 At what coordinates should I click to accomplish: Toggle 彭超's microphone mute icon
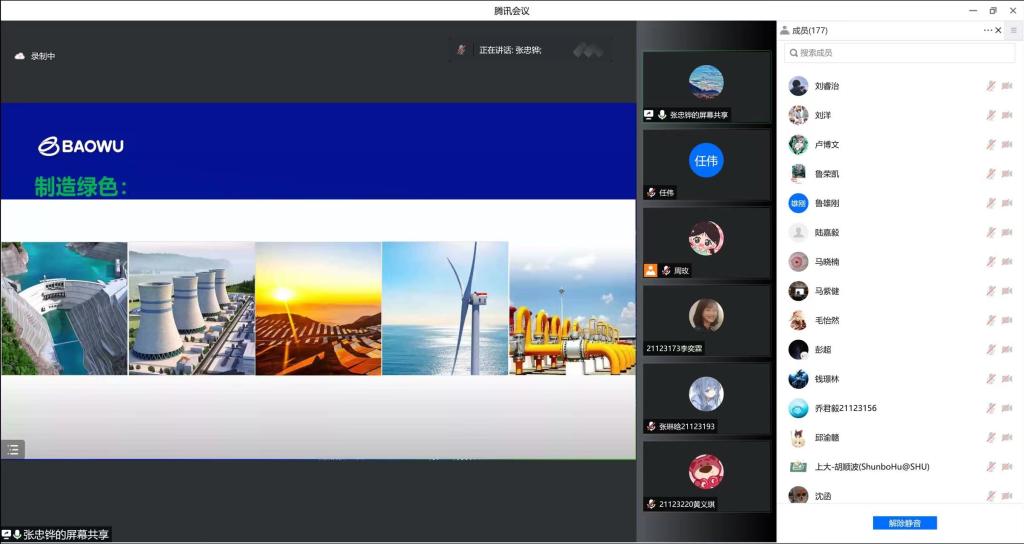tap(990, 350)
